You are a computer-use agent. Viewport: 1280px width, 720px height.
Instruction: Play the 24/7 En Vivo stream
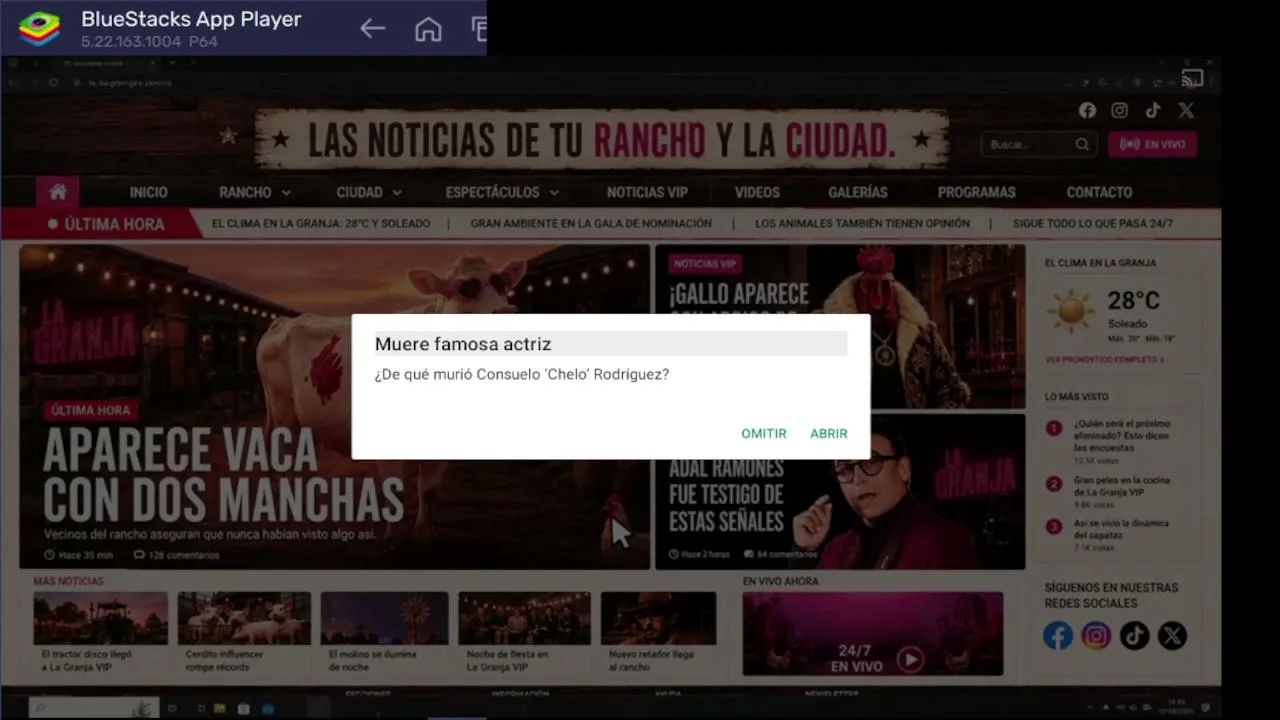(909, 659)
